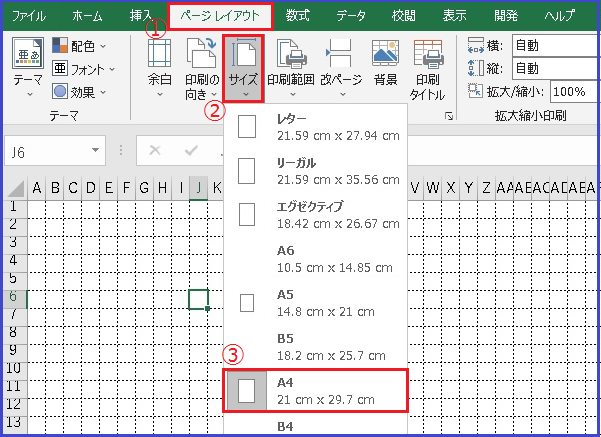
Task: Choose A5 paper size option
Action: tap(315, 303)
